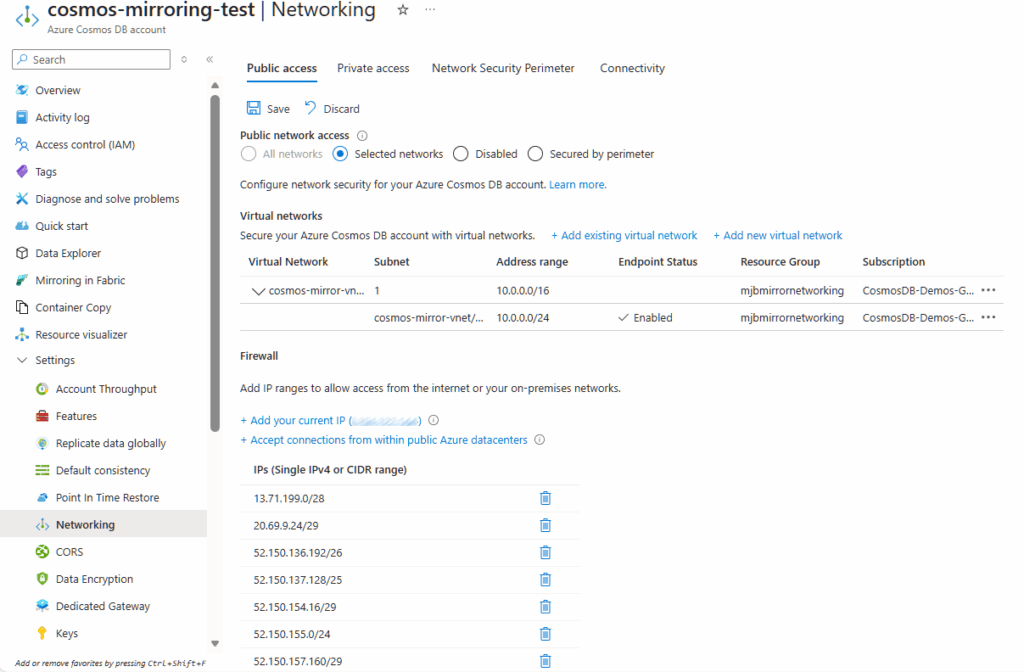This screenshot has width=1024, height=672.
Task: Choose Selected networks radio button
Action: point(340,154)
